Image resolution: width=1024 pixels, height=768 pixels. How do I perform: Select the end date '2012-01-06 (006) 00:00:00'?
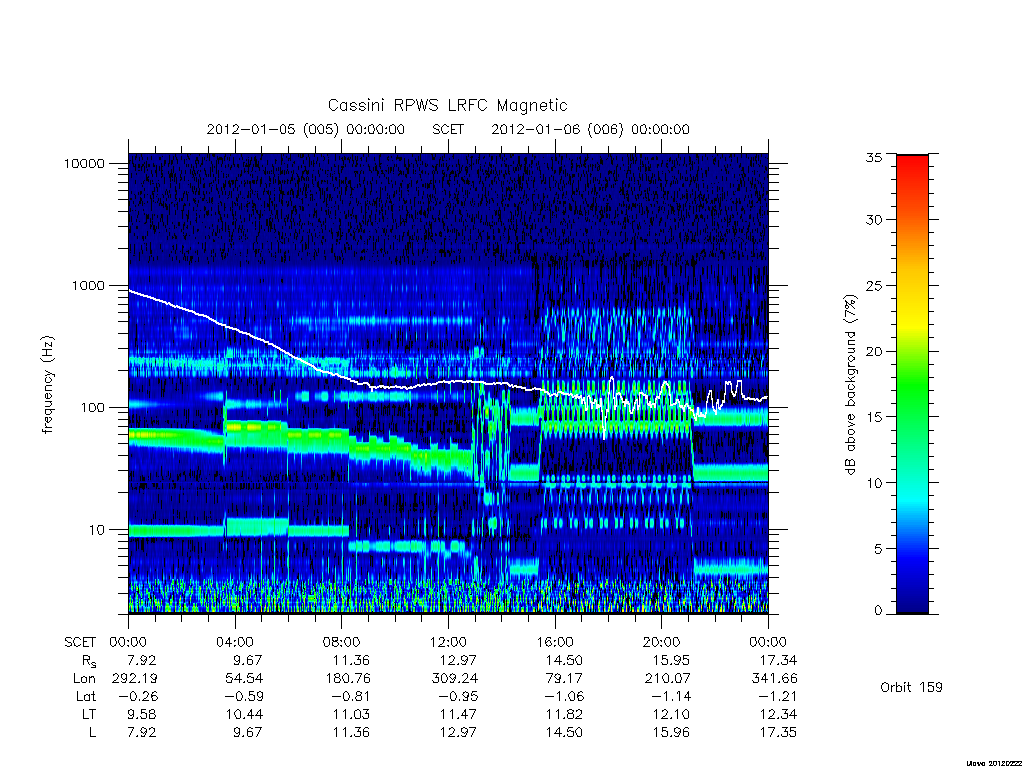(590, 129)
